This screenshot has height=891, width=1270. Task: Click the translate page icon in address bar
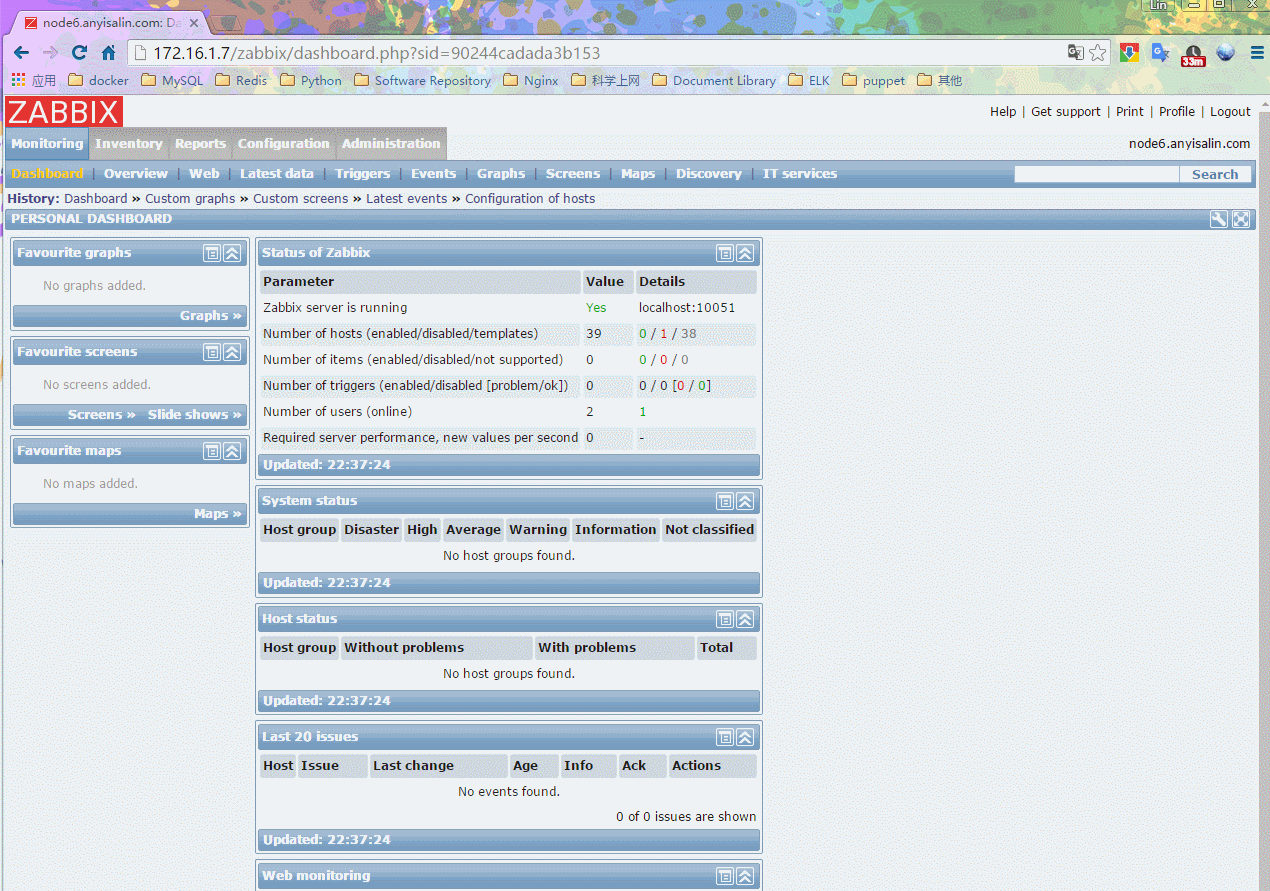click(x=1076, y=53)
